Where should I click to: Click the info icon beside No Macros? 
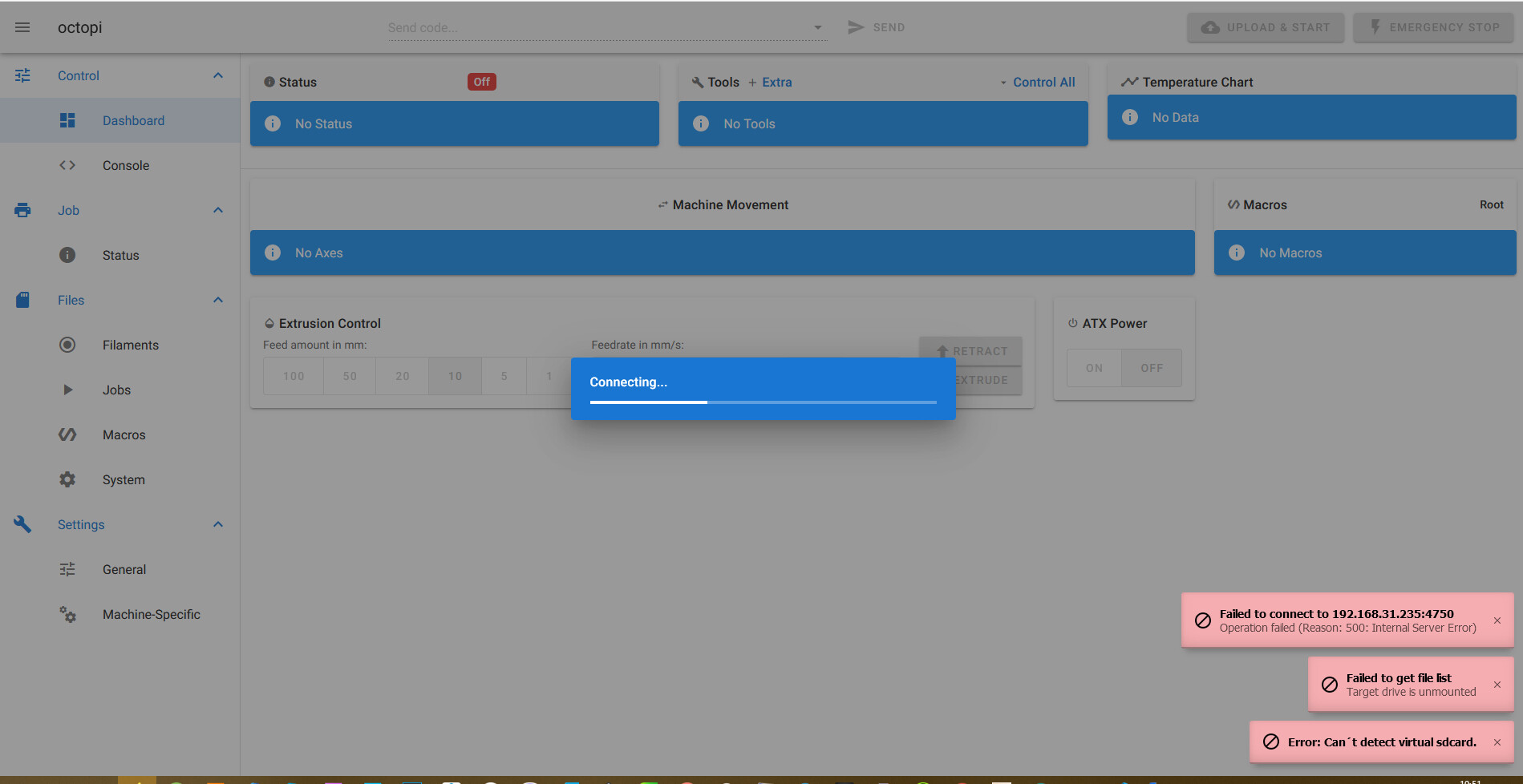(x=1237, y=253)
